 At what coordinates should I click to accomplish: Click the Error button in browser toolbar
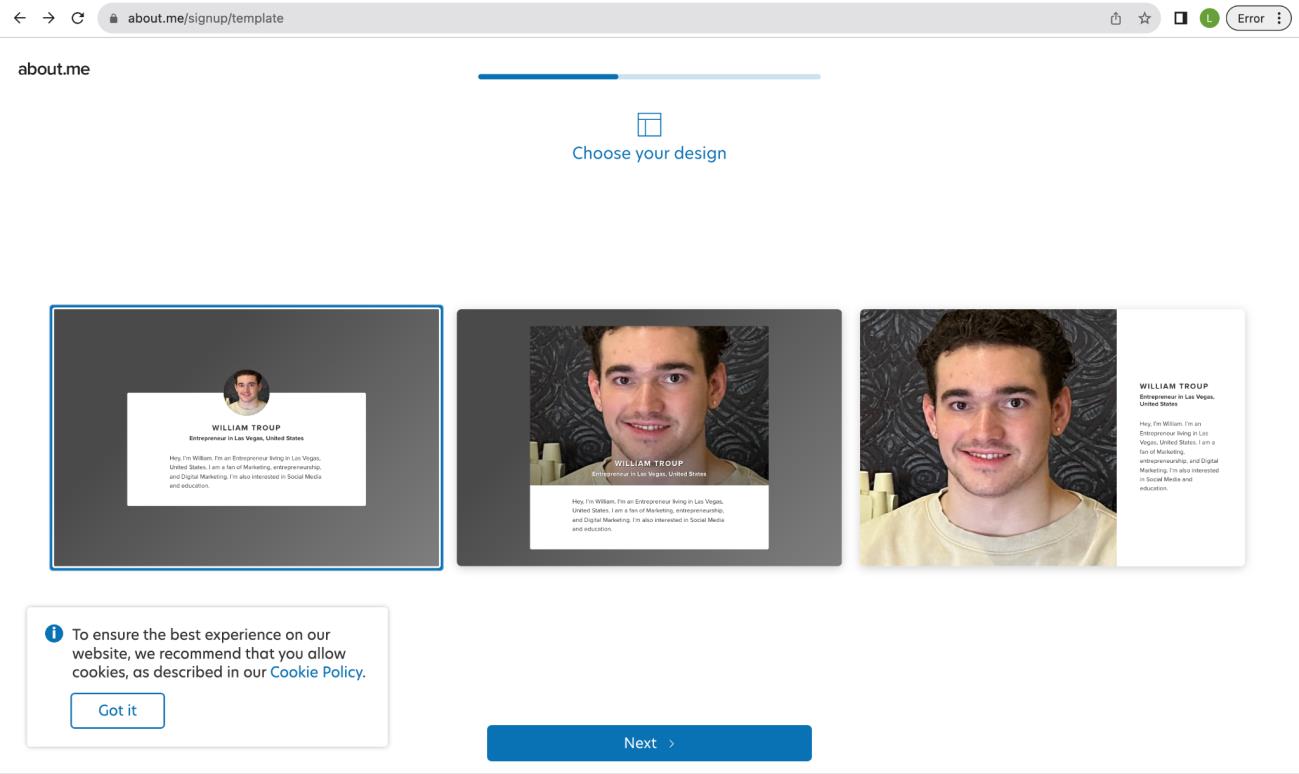point(1257,18)
